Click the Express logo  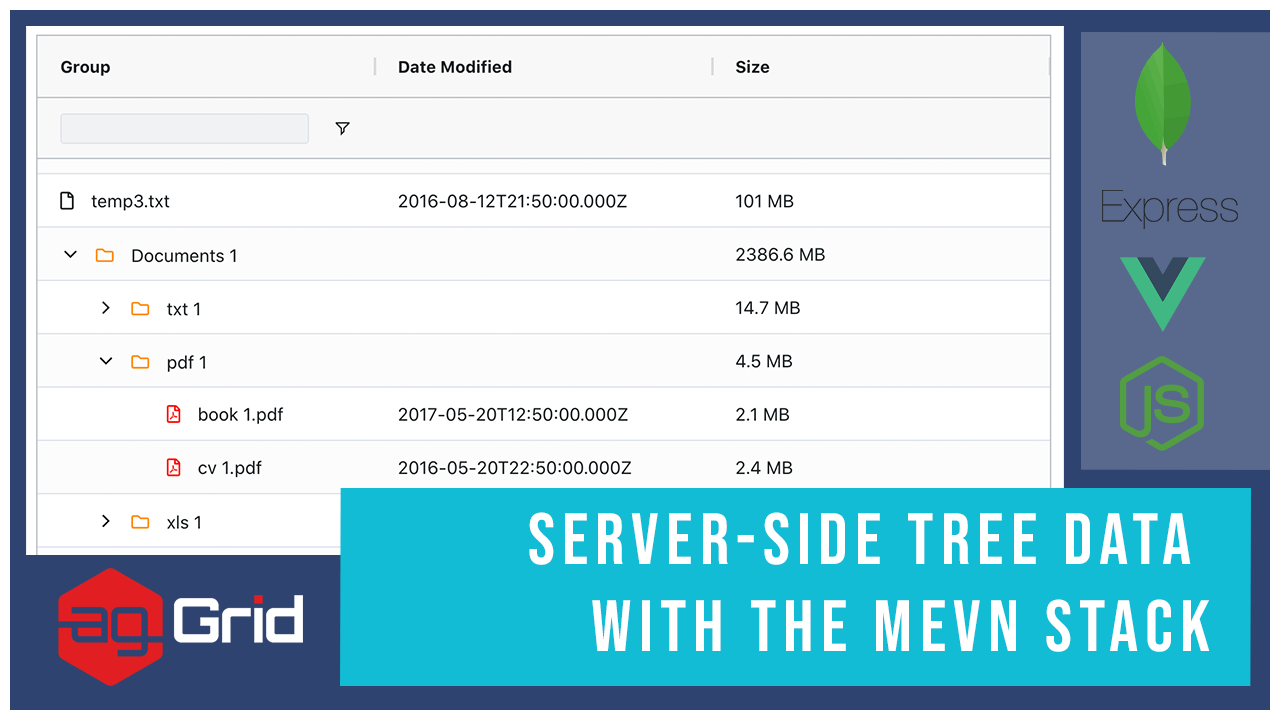click(1169, 207)
